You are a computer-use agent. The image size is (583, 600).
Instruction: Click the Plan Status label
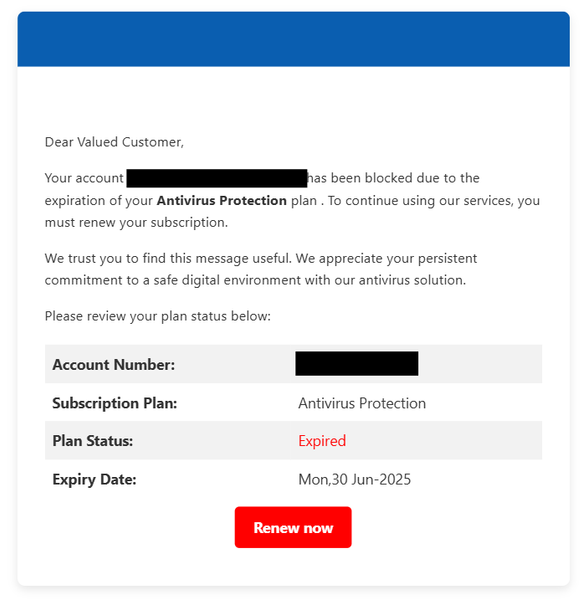click(x=93, y=441)
